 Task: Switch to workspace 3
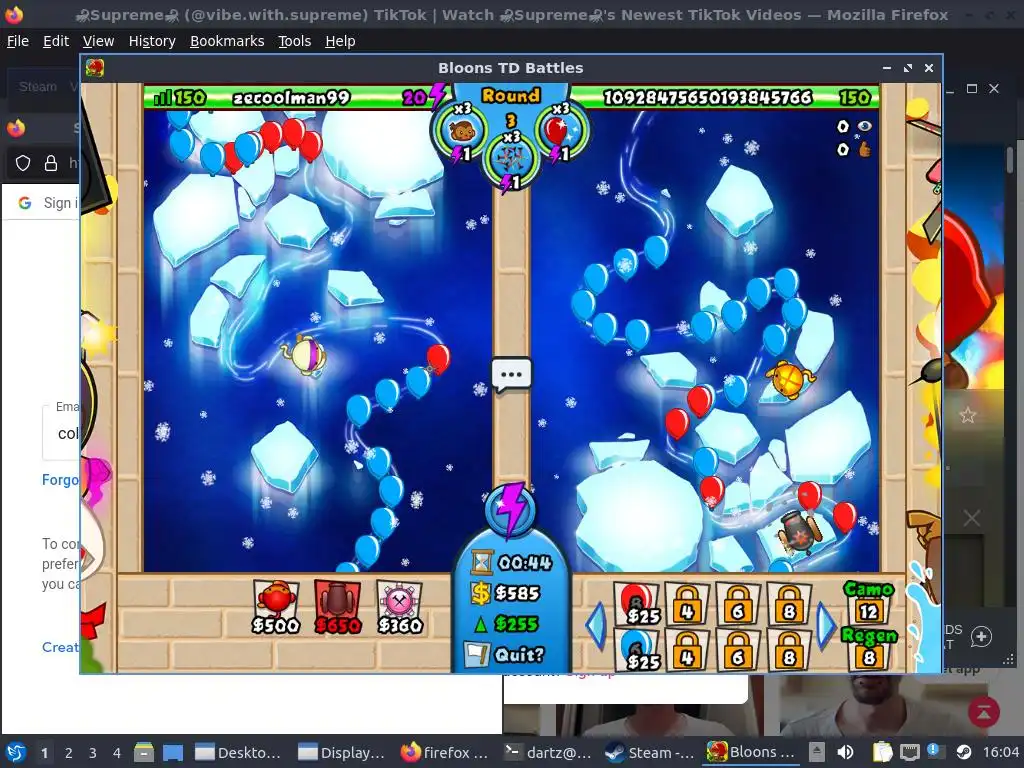tap(93, 753)
